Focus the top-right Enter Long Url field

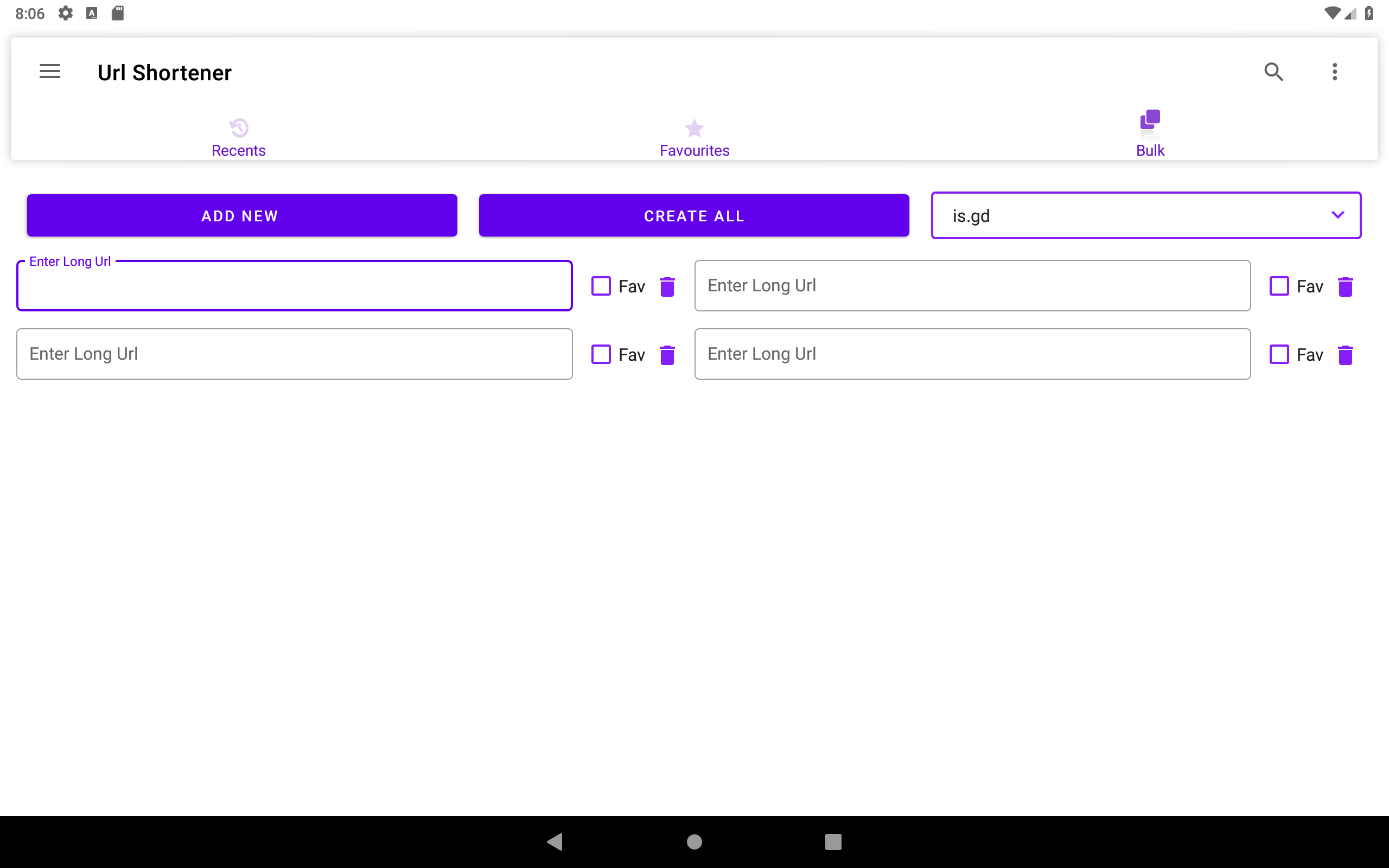point(972,286)
